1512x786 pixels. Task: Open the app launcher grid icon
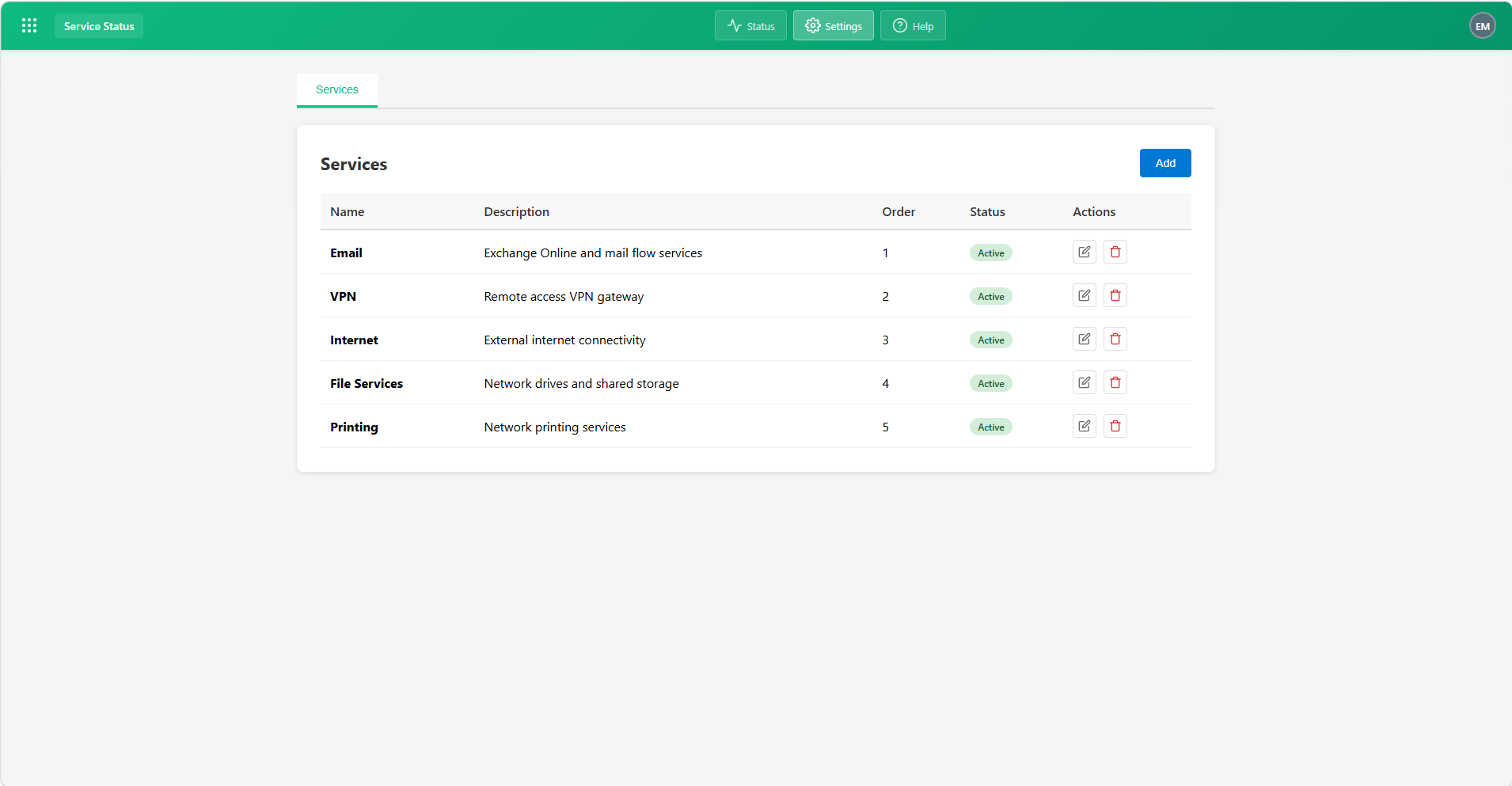click(x=29, y=25)
